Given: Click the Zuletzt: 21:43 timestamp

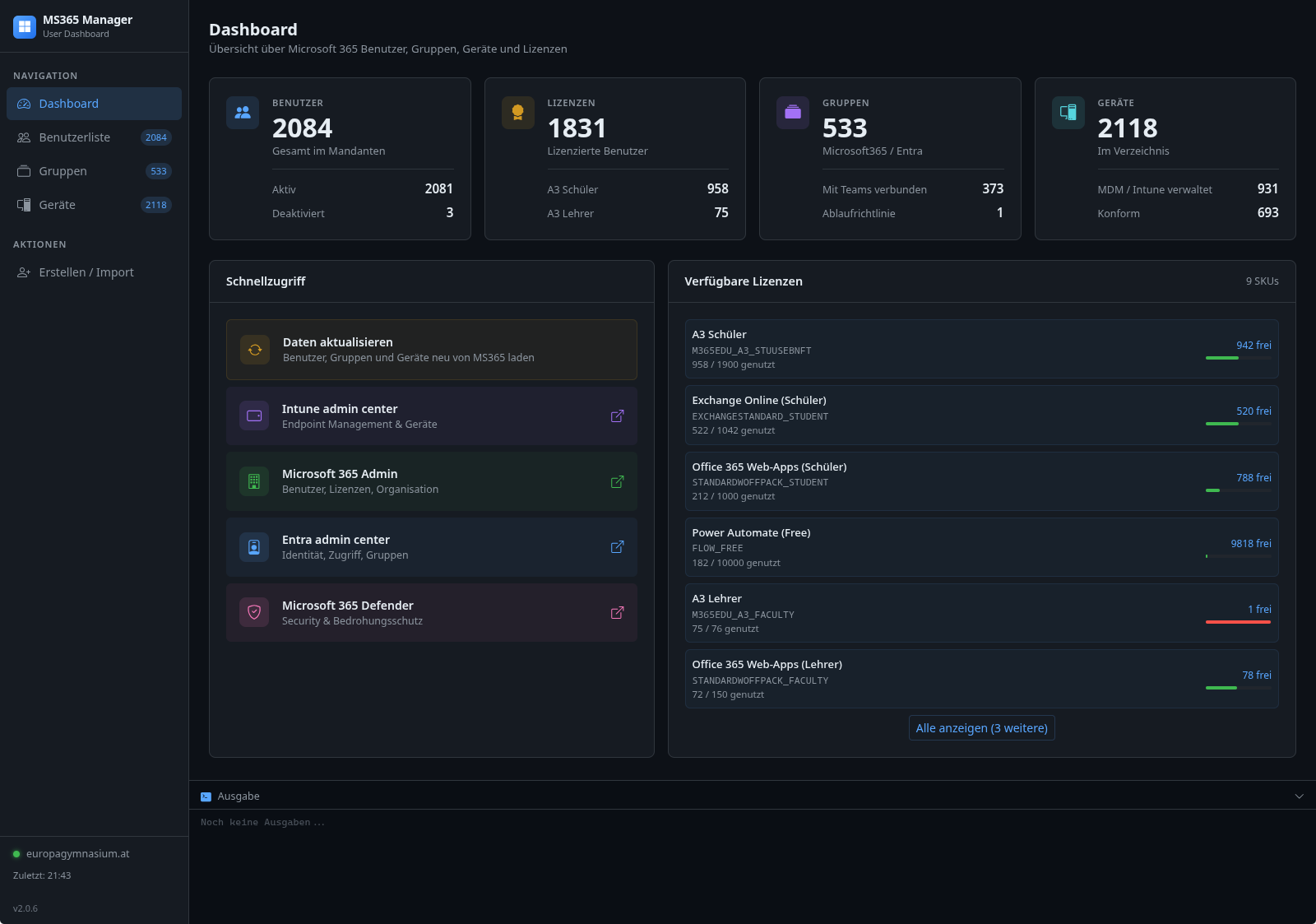Looking at the screenshot, I should coord(42,875).
